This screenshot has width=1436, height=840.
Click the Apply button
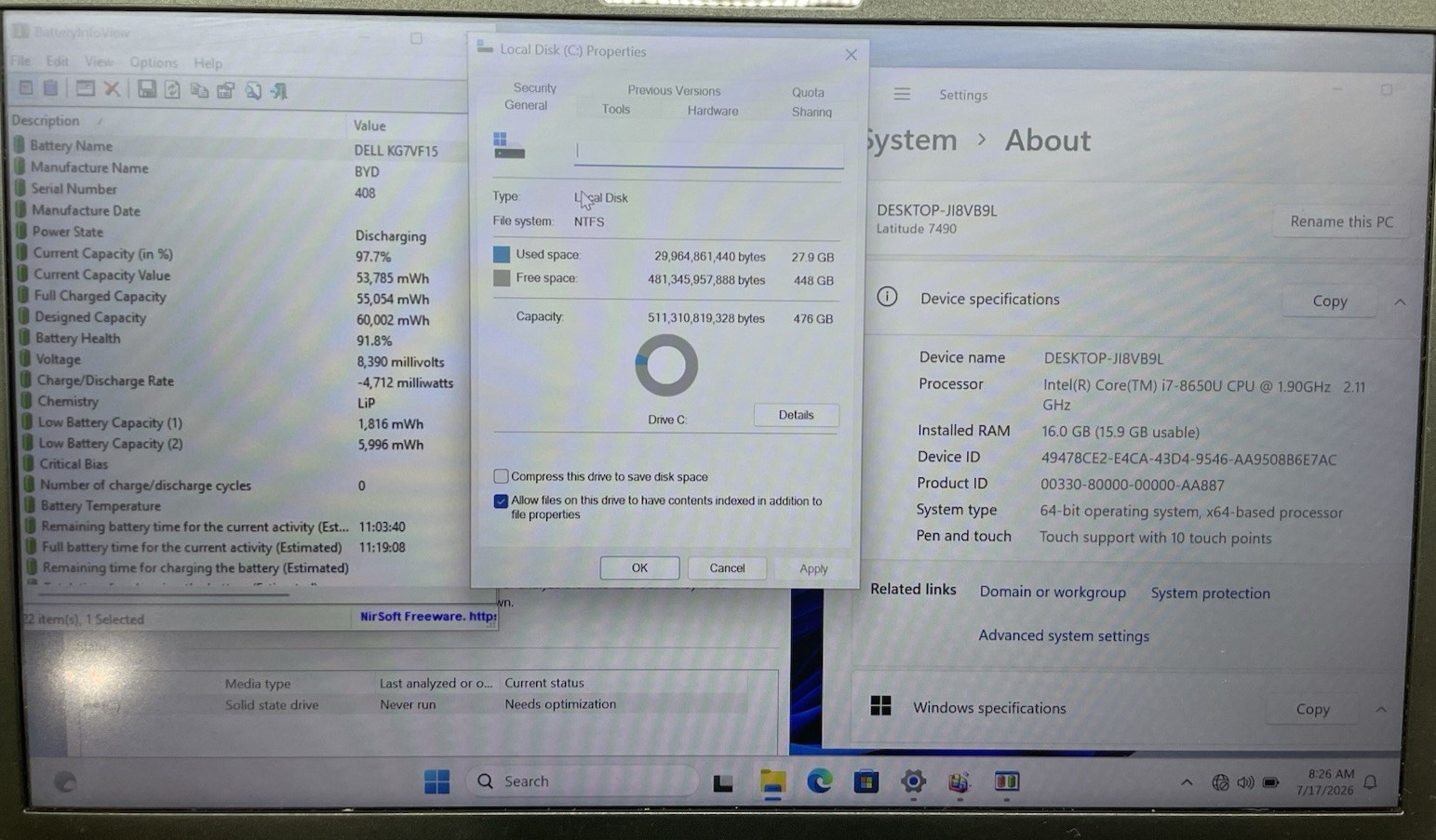(x=813, y=568)
